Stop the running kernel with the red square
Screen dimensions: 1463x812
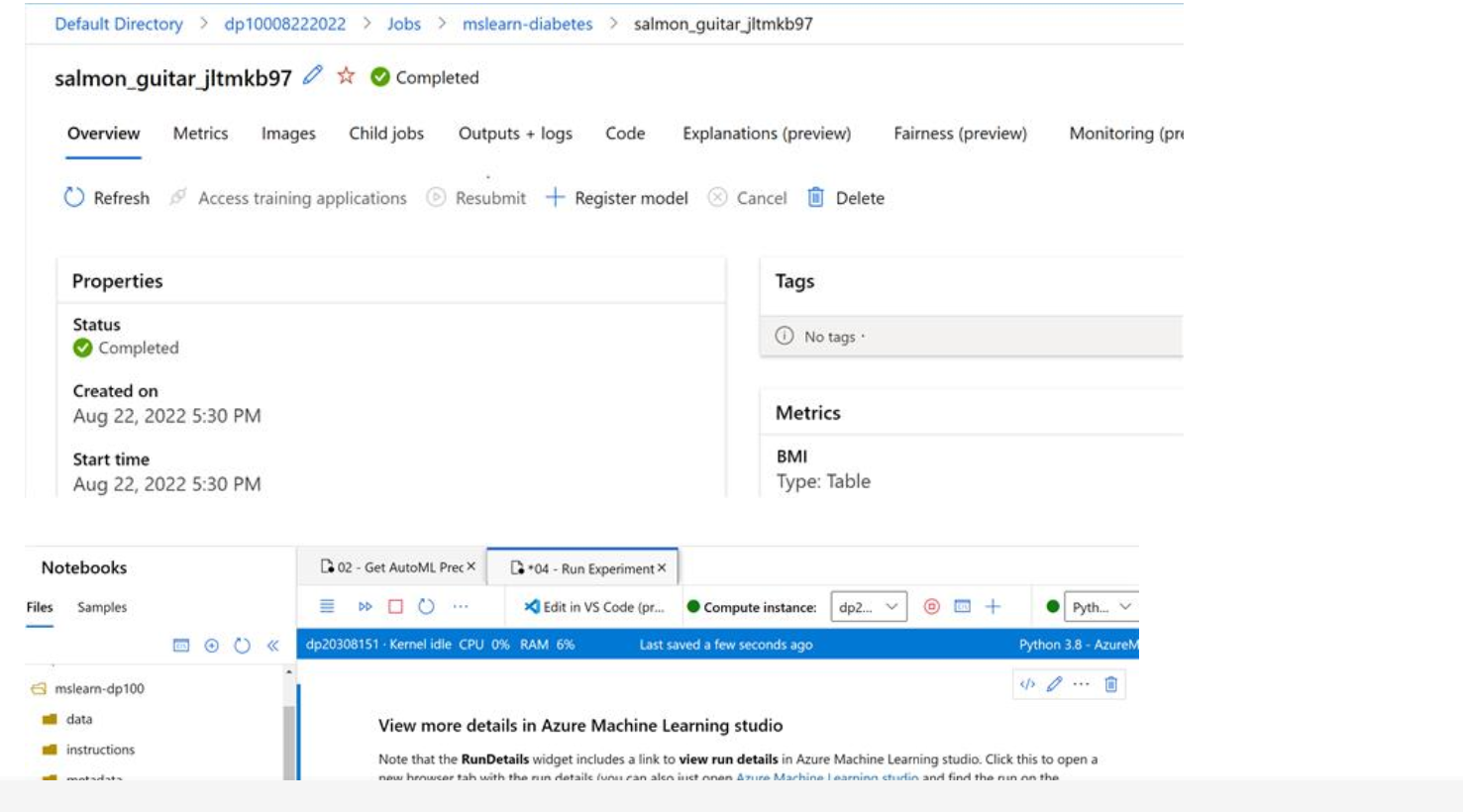(394, 607)
